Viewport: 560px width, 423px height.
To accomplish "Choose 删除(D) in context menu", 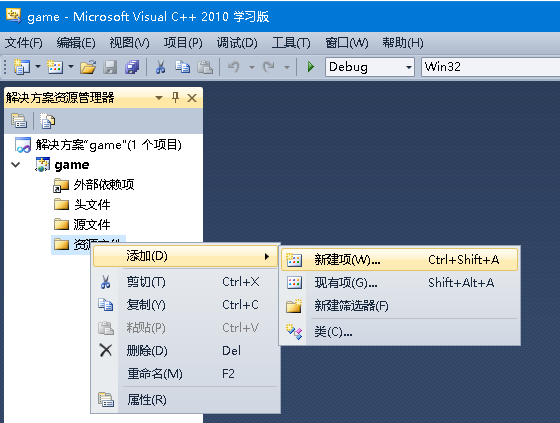I will click(185, 350).
